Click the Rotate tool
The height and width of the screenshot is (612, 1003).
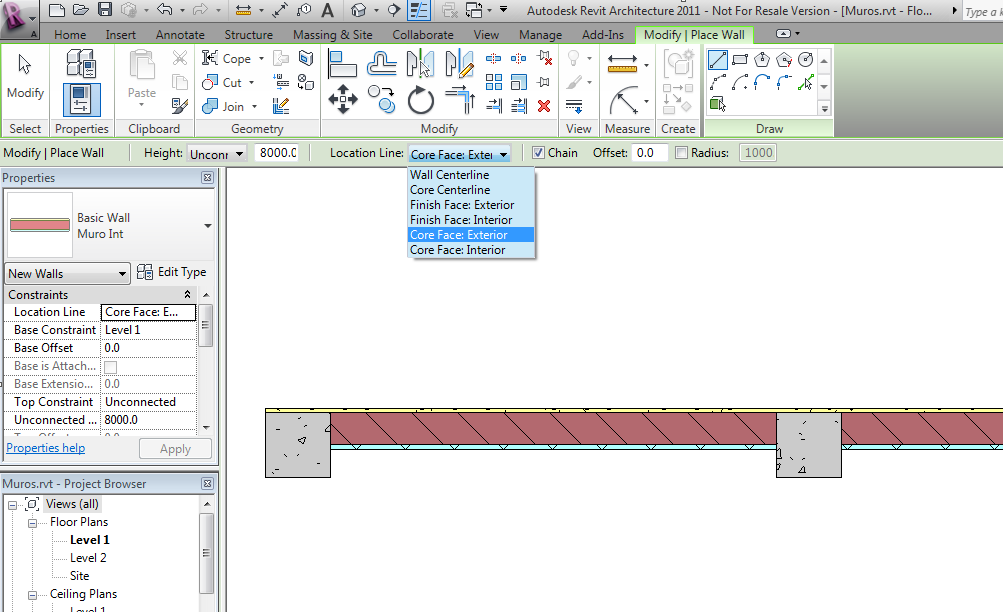point(420,100)
